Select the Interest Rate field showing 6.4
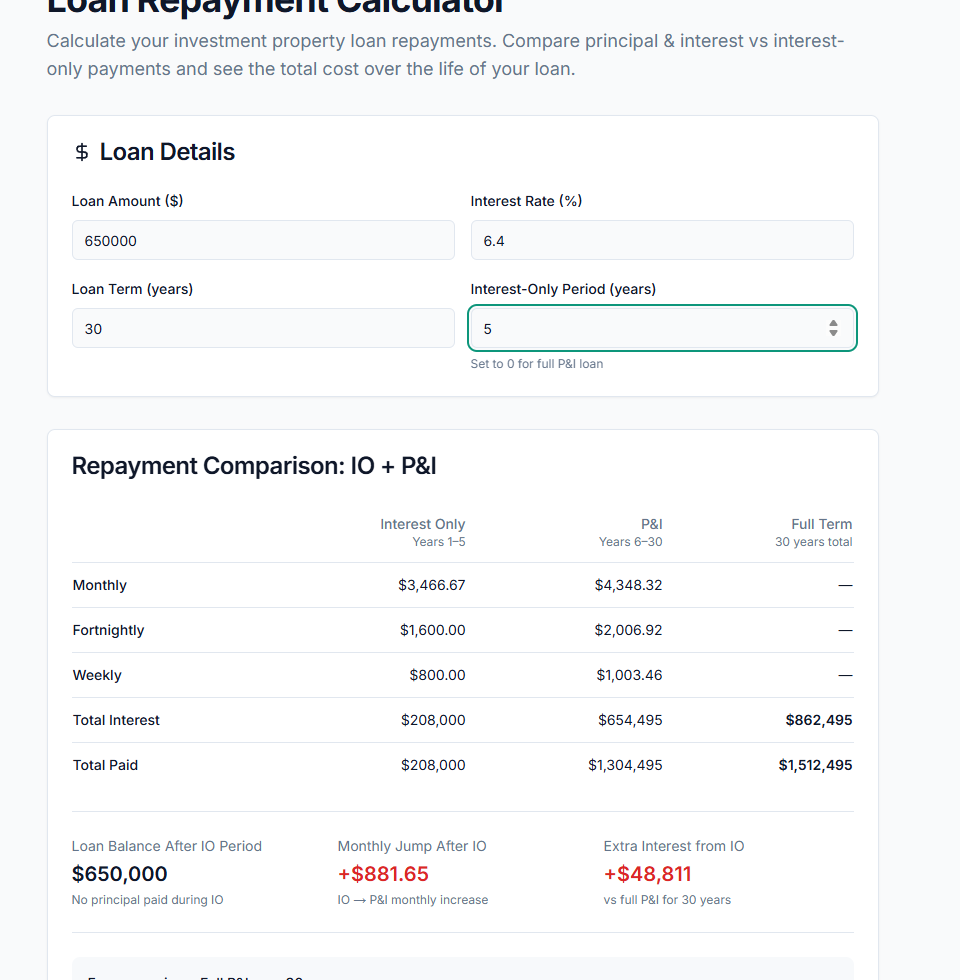This screenshot has height=980, width=960. [x=662, y=240]
